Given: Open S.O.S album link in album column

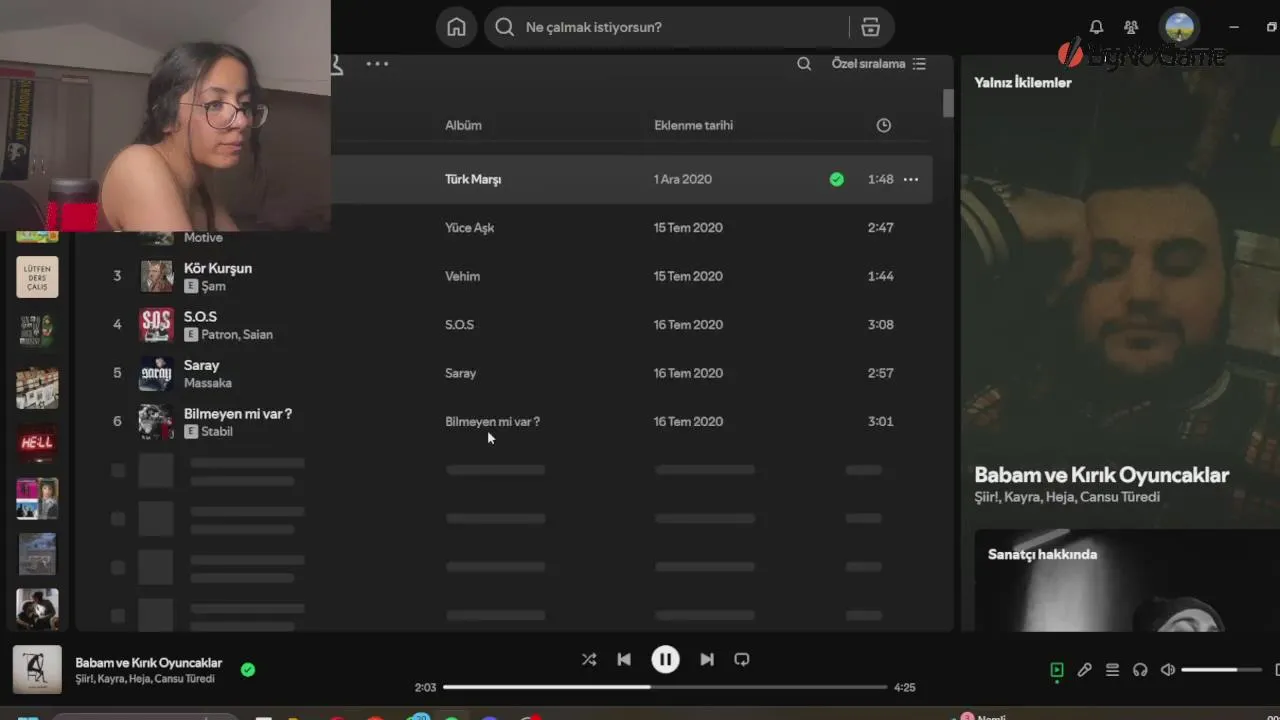Looking at the screenshot, I should coord(459,325).
